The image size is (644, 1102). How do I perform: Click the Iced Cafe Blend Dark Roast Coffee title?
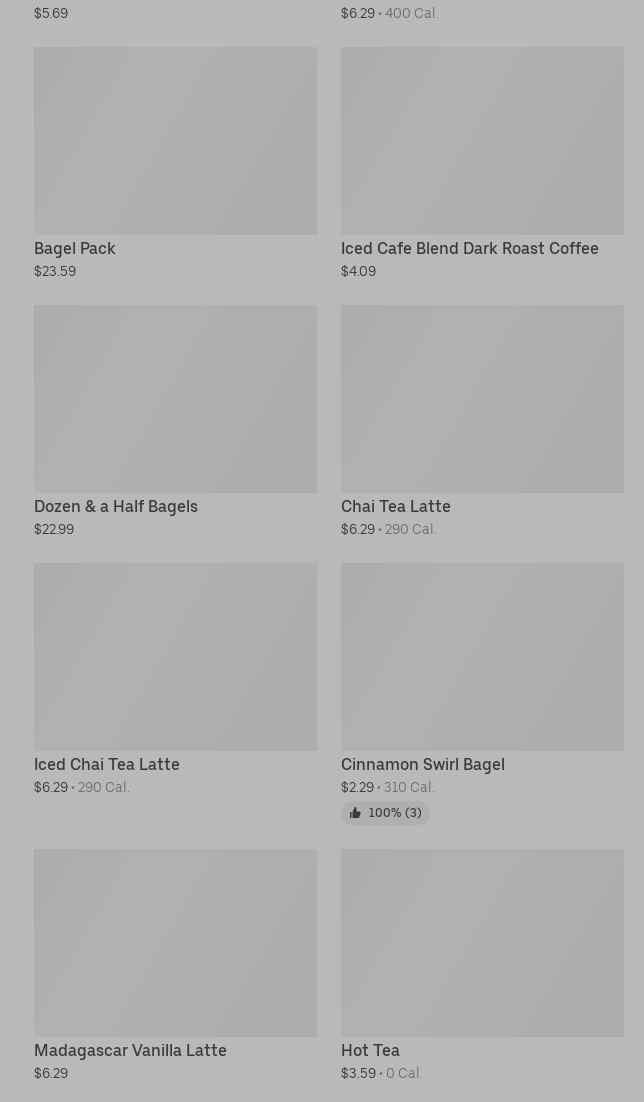pyautogui.click(x=470, y=249)
